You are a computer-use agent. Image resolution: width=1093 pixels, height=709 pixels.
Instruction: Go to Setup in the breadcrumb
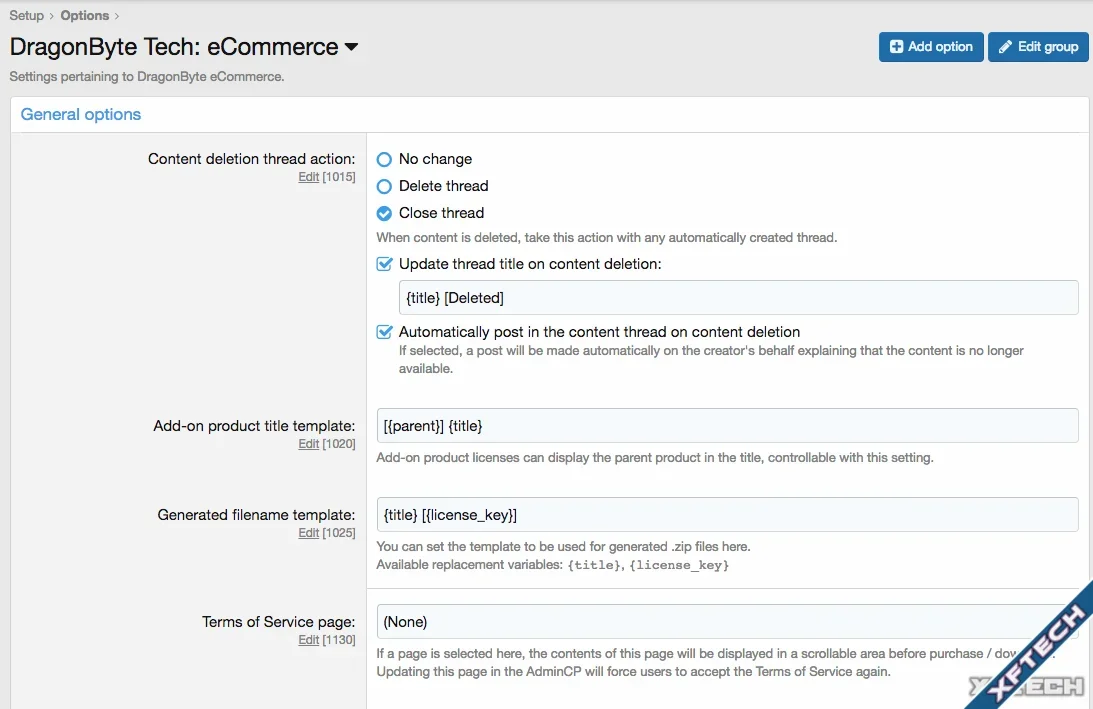tap(26, 15)
